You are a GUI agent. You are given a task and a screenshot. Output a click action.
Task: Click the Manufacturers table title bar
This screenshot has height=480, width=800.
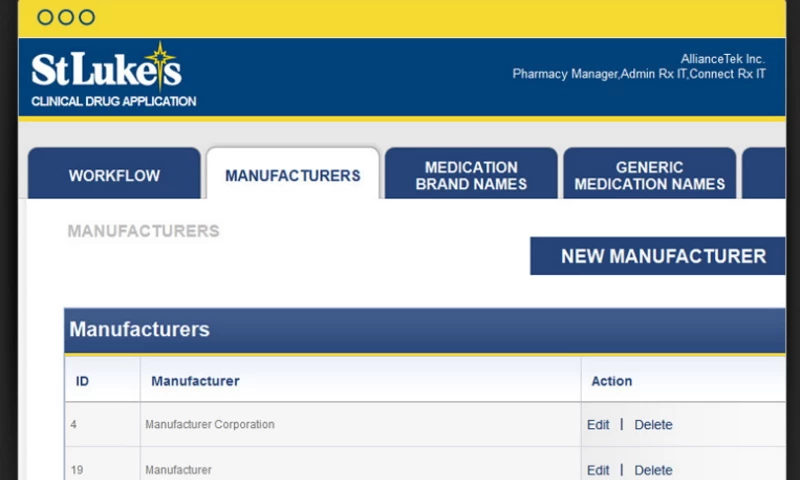[424, 330]
